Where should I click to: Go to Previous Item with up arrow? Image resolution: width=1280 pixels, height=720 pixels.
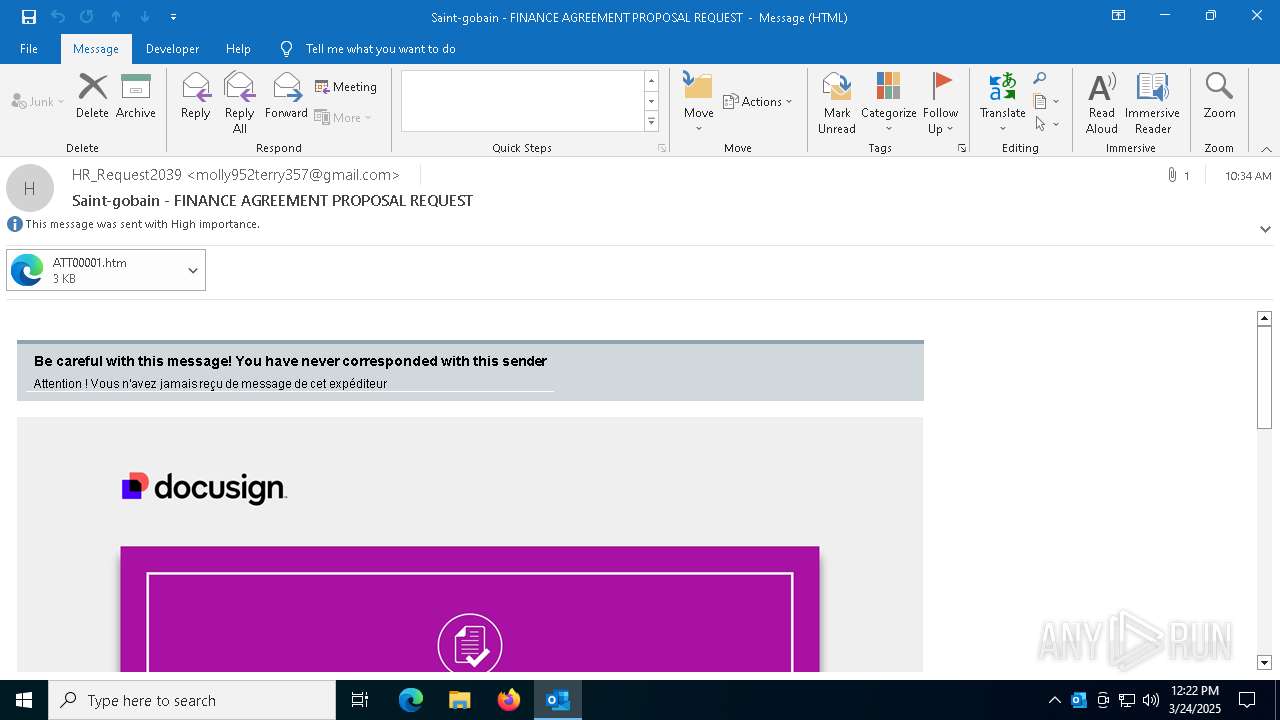tap(116, 17)
